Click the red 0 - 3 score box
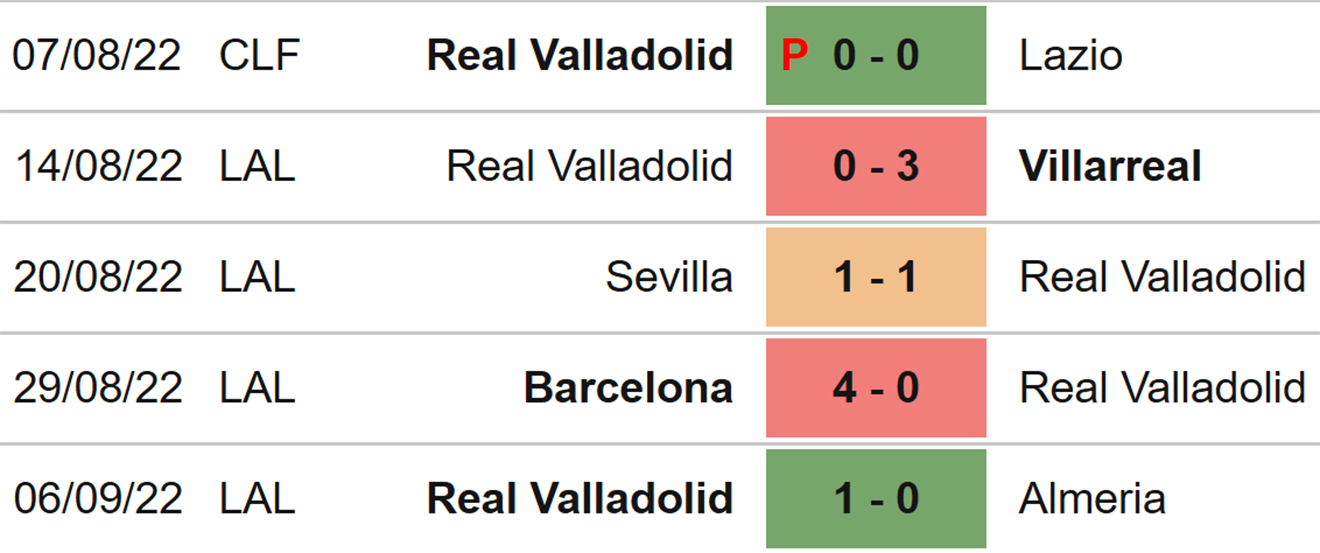The height and width of the screenshot is (553, 1320). pos(876,166)
